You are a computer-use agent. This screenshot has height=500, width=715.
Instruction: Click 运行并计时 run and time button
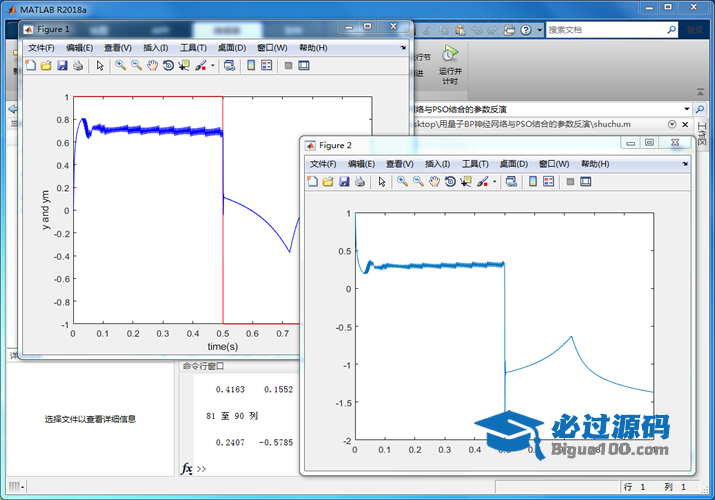(450, 65)
